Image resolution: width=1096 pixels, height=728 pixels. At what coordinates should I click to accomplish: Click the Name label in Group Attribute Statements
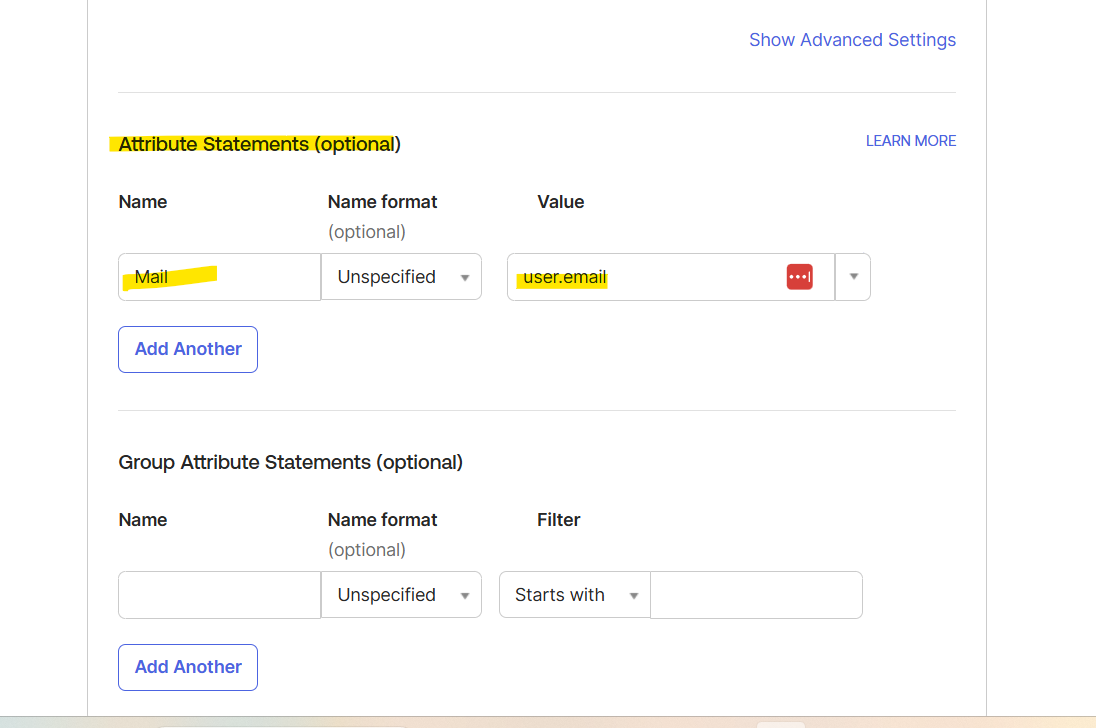pos(143,520)
